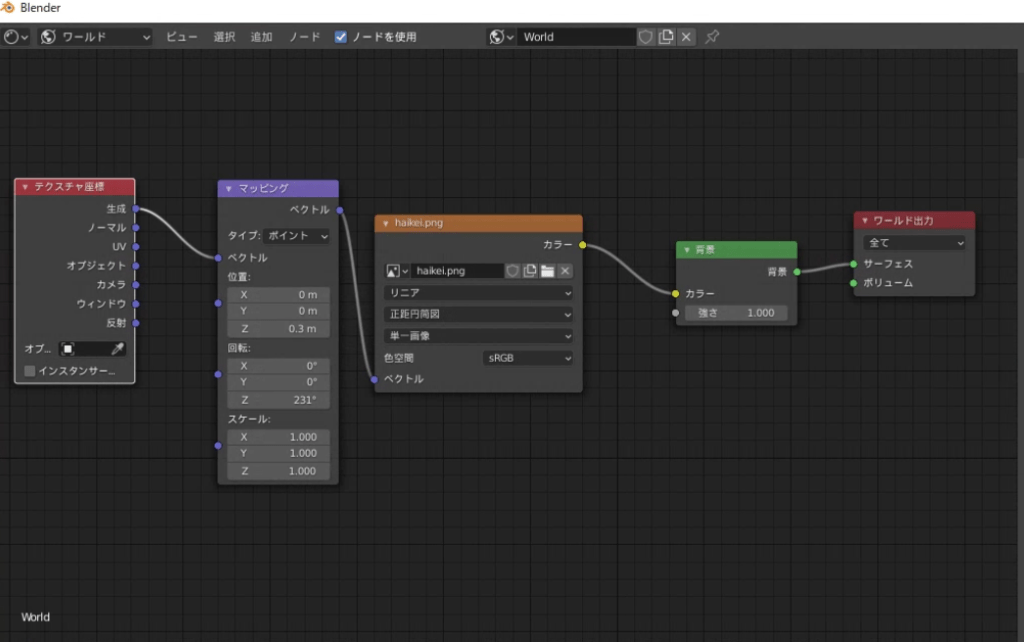Unlink the haikei.png image with the X icon
The image size is (1024, 642).
565,271
